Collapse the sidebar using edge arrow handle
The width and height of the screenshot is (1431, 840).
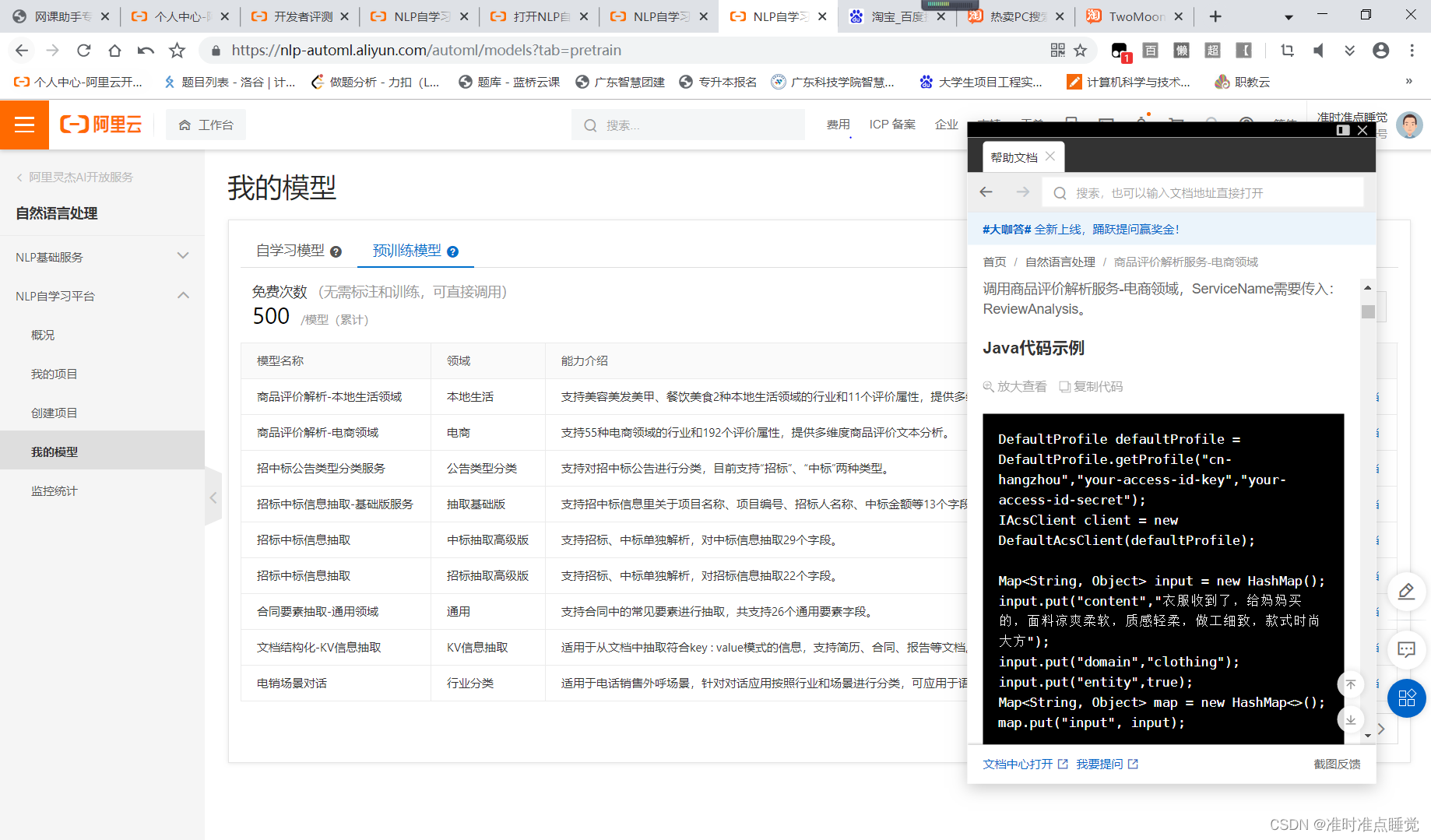point(213,497)
